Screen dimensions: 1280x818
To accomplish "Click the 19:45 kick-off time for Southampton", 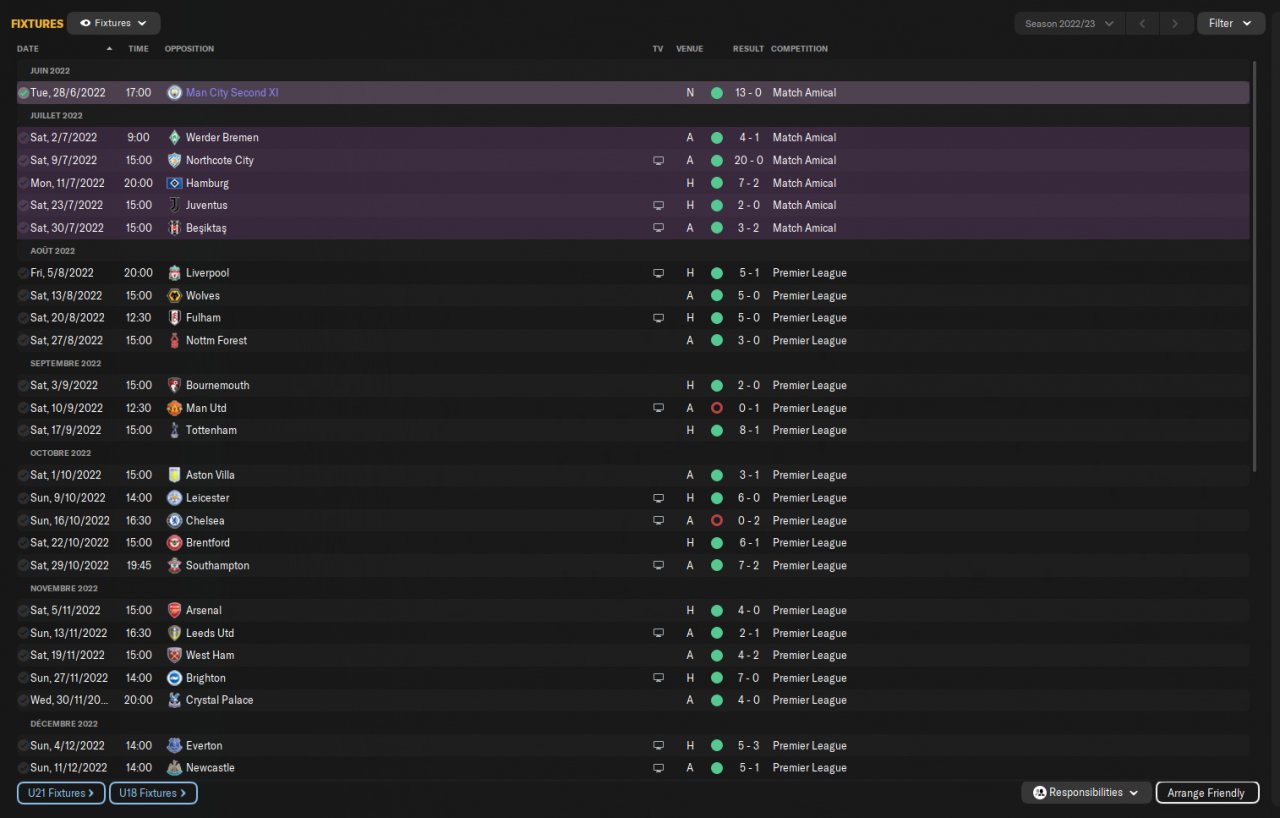I will click(x=139, y=566).
